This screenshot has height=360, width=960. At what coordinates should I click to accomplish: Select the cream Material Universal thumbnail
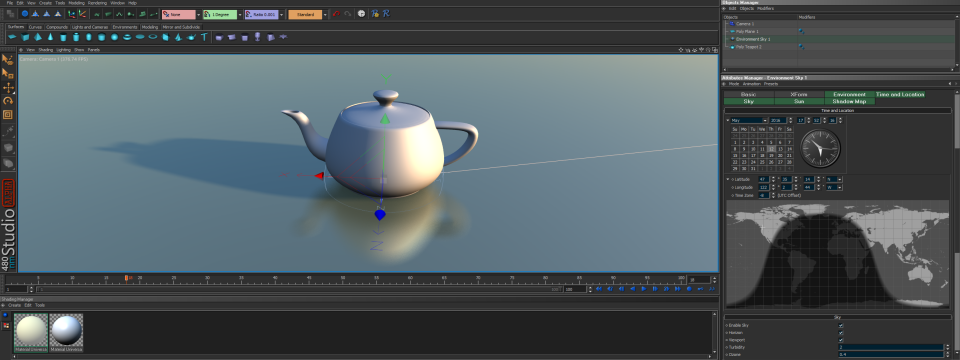click(31, 332)
